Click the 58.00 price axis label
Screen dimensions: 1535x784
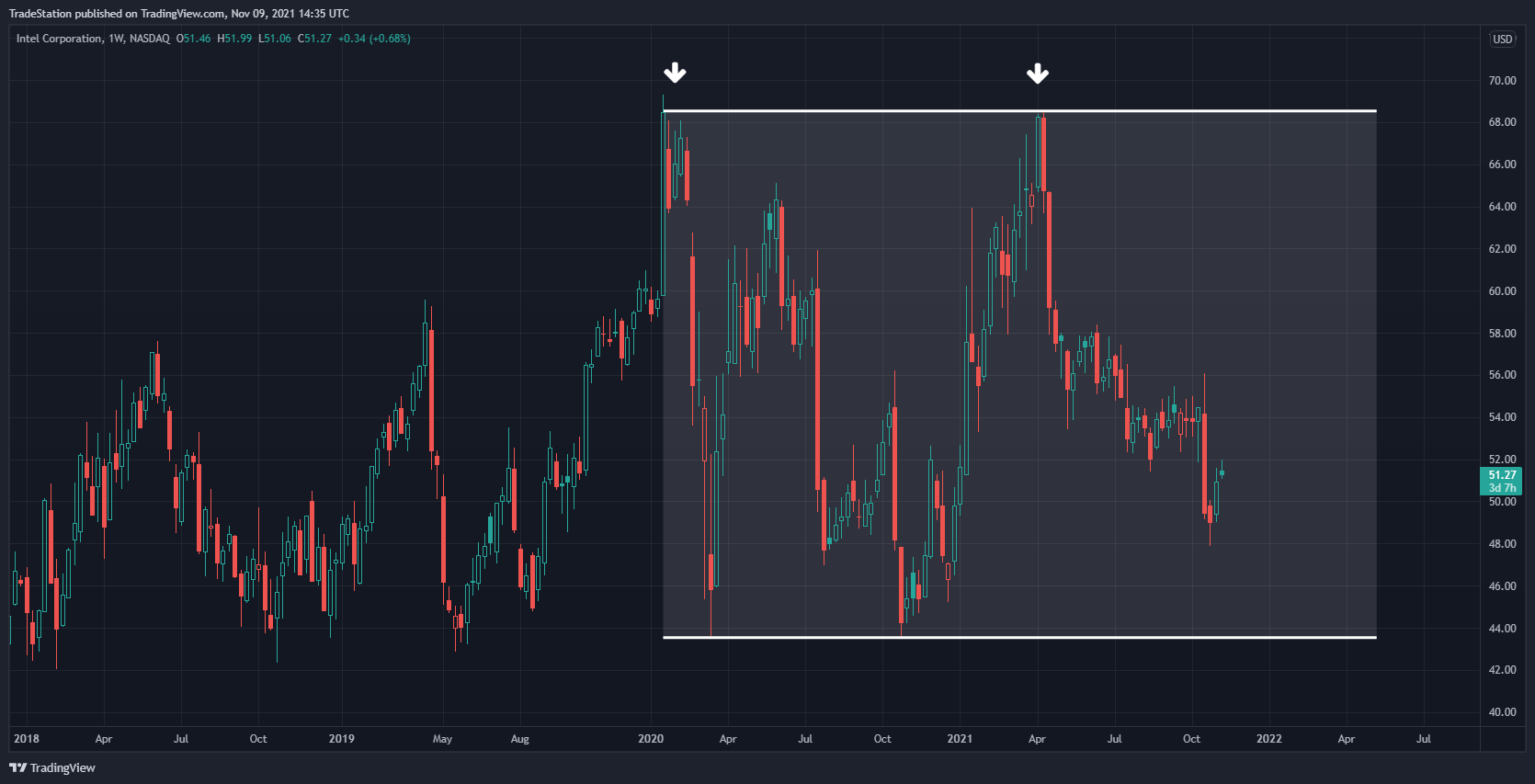(1502, 334)
